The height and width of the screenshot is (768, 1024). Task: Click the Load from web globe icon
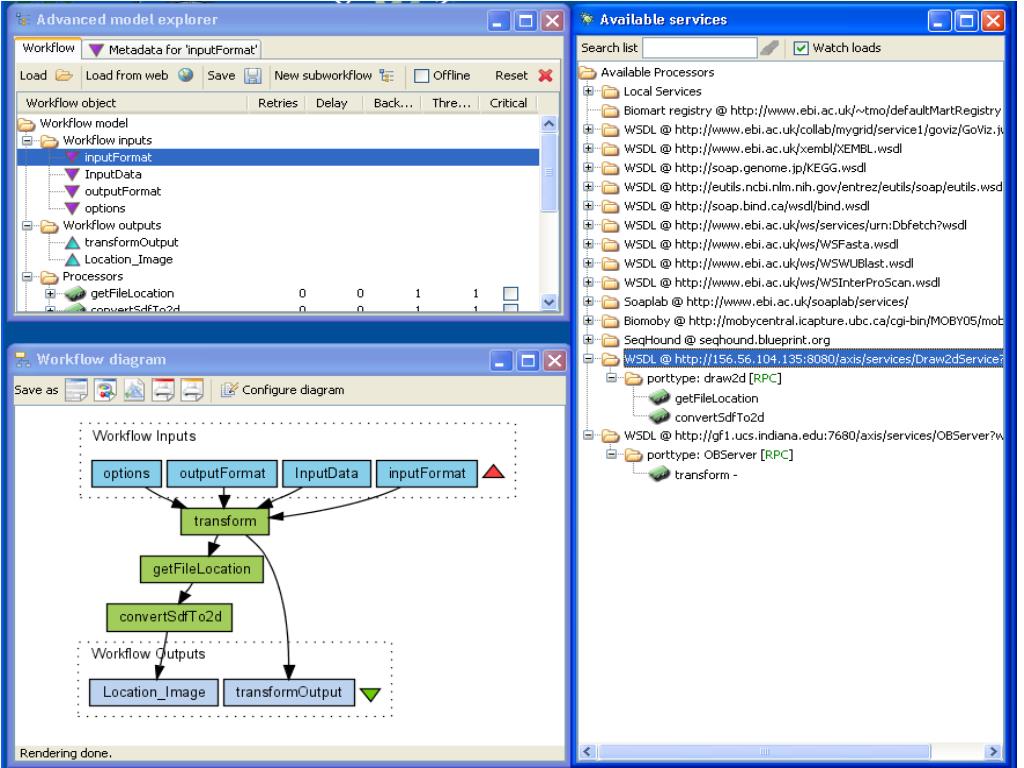pyautogui.click(x=186, y=75)
